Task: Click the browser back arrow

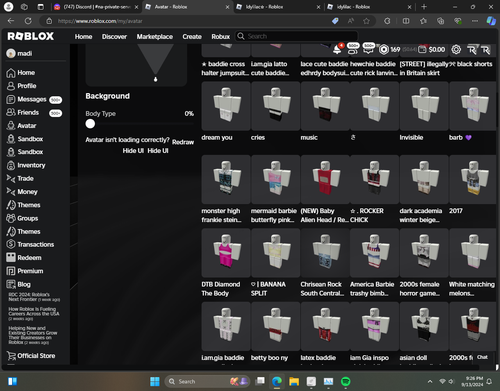Action: click(x=11, y=21)
